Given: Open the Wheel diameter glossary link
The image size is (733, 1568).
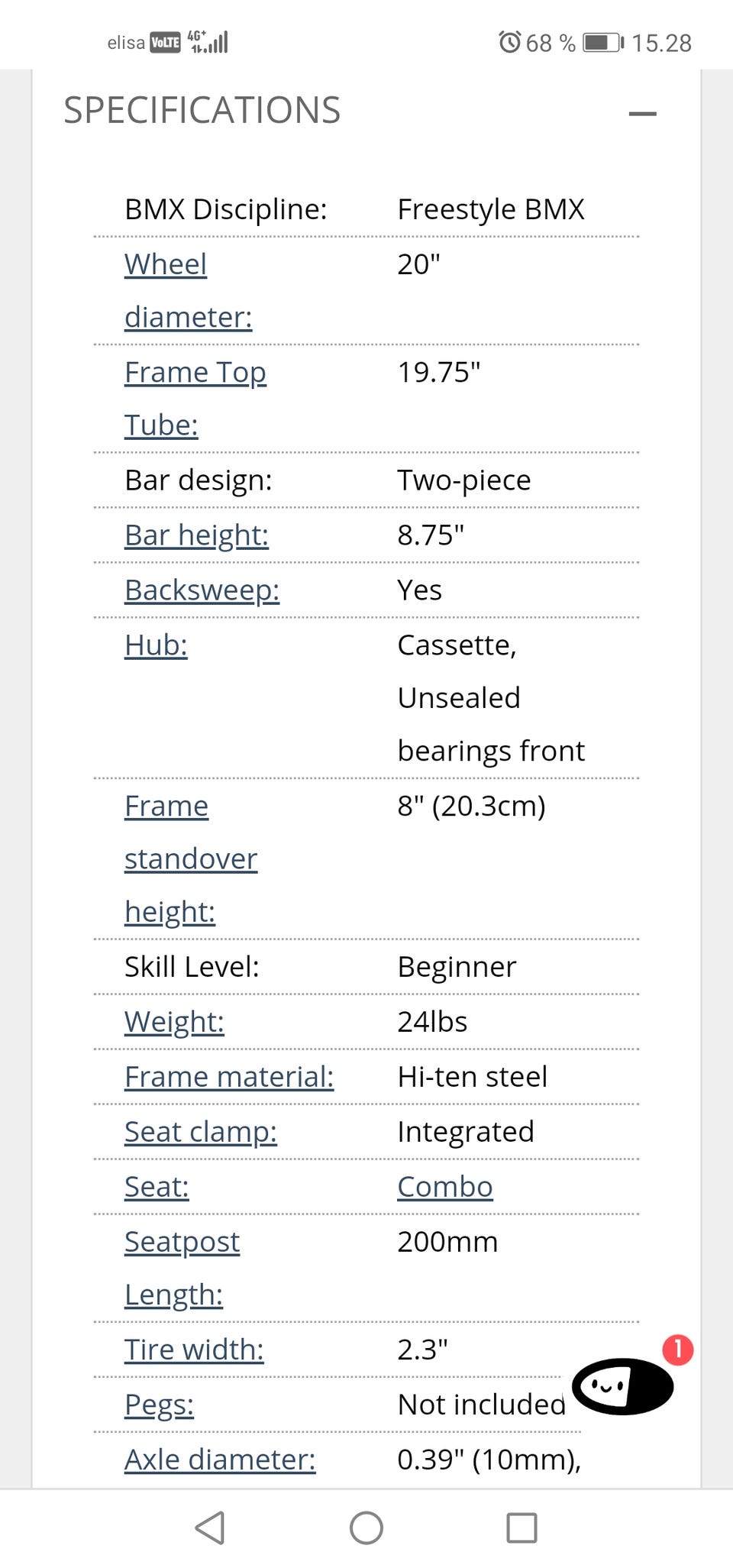Looking at the screenshot, I should [x=189, y=290].
